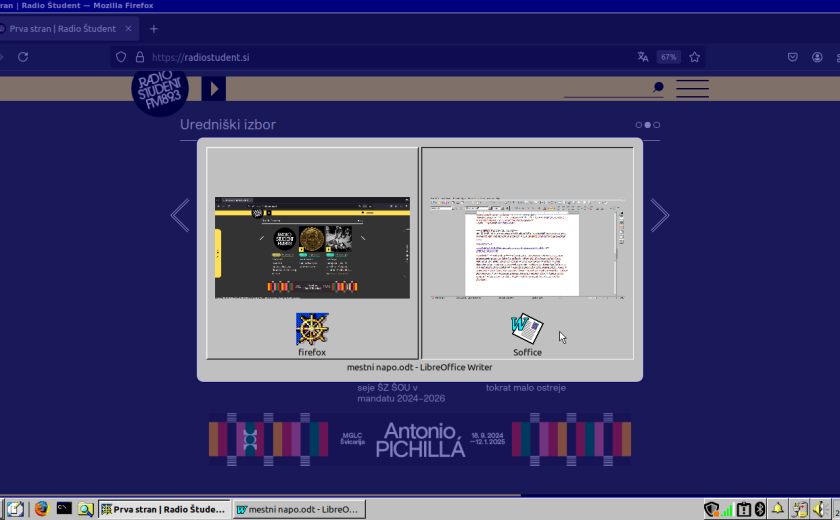Click the radiostudent.si address bar
Viewport: 840px width, 520px height.
380,57
